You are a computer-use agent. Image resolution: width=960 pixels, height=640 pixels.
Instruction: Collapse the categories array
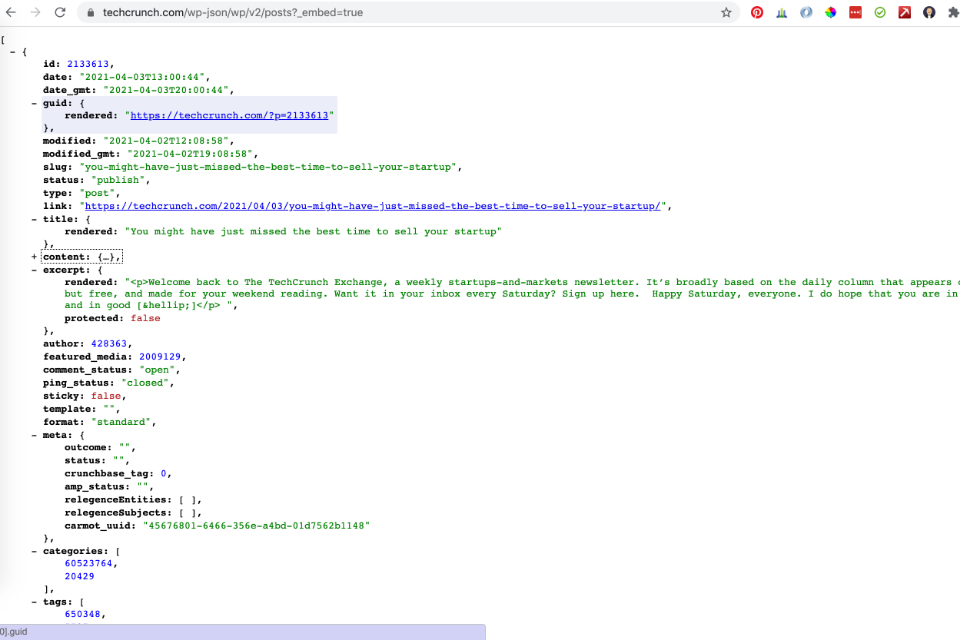tap(34, 551)
